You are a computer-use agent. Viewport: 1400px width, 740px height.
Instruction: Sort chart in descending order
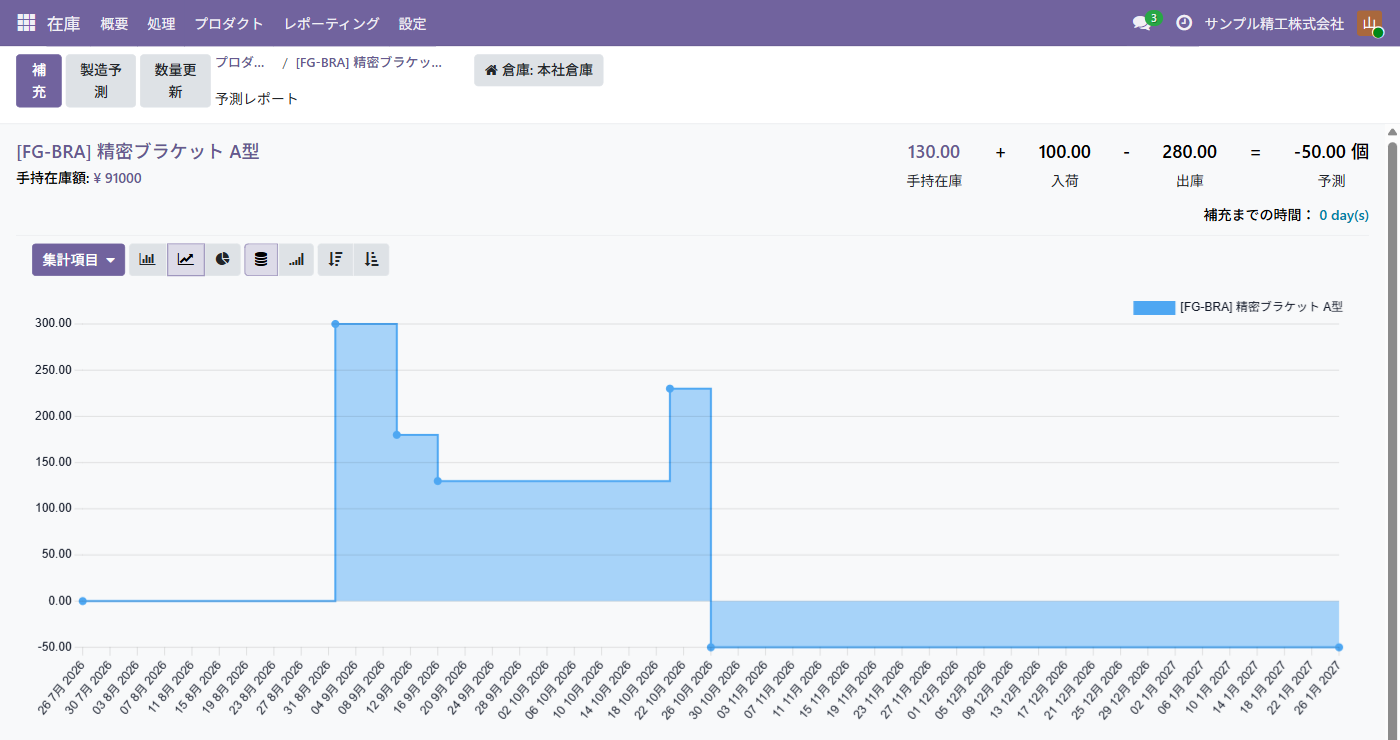click(x=336, y=260)
